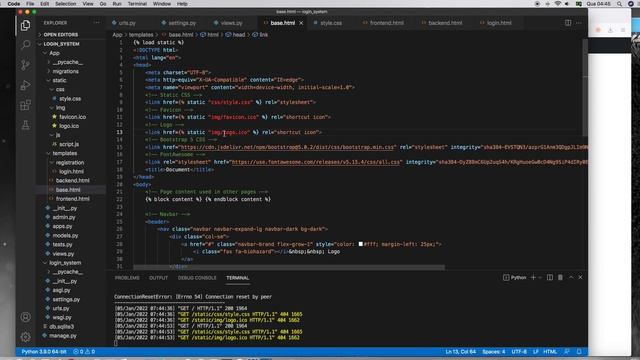Click the vertical scrollbar of the editor

click(x=585, y=88)
